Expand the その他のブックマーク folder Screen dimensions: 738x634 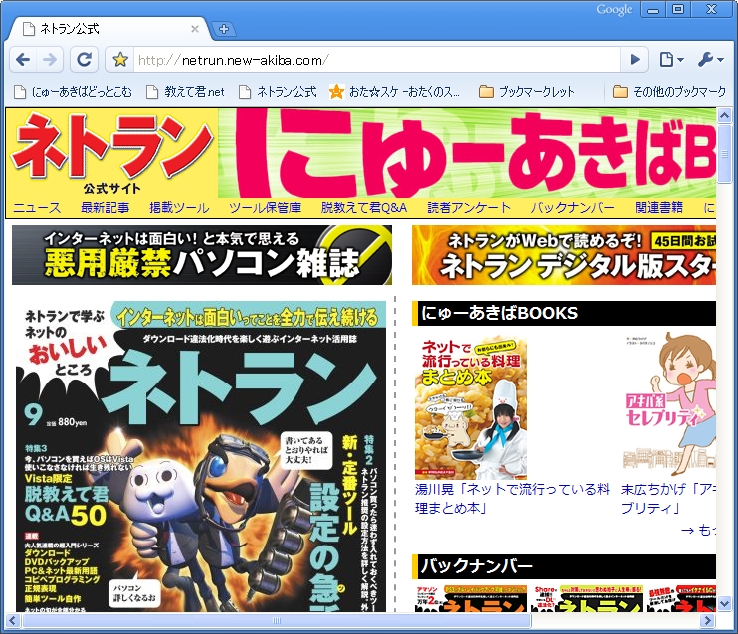tap(670, 92)
